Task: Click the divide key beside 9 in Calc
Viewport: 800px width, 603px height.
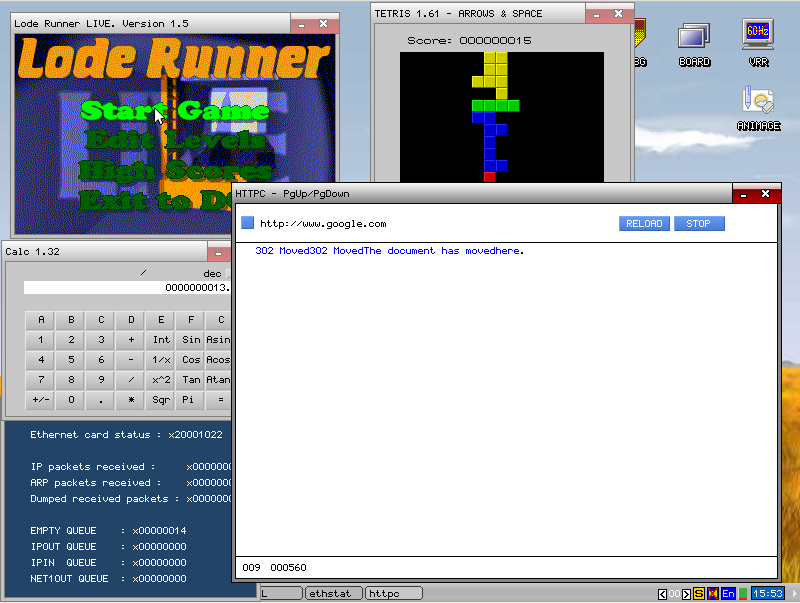Action: pos(131,380)
